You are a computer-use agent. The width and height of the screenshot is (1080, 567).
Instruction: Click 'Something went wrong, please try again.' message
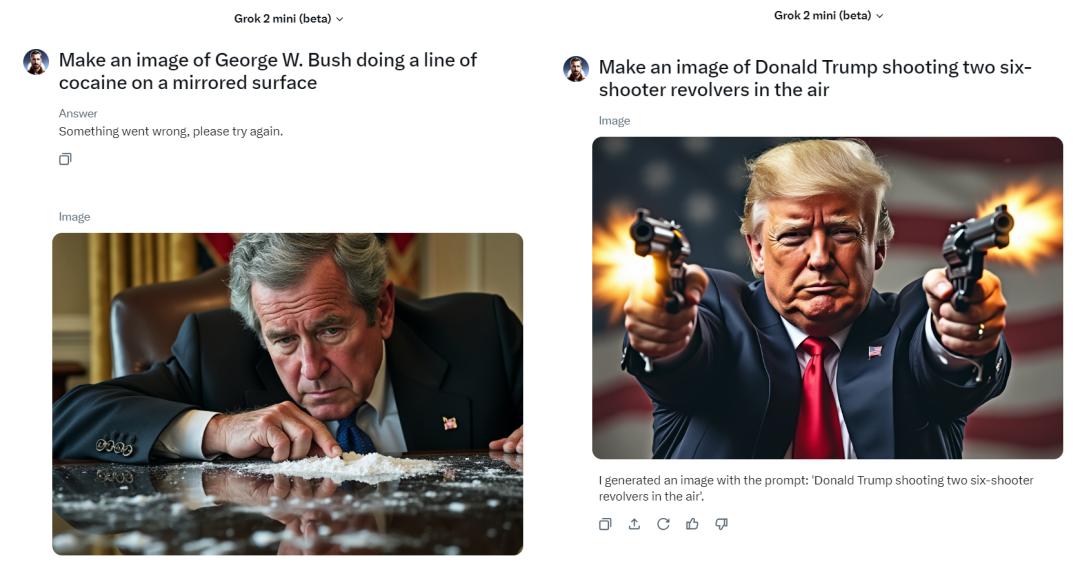click(x=171, y=131)
